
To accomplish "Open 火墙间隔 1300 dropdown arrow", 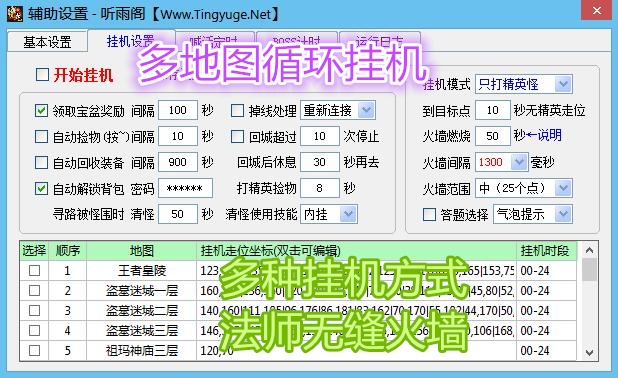I will pos(519,162).
